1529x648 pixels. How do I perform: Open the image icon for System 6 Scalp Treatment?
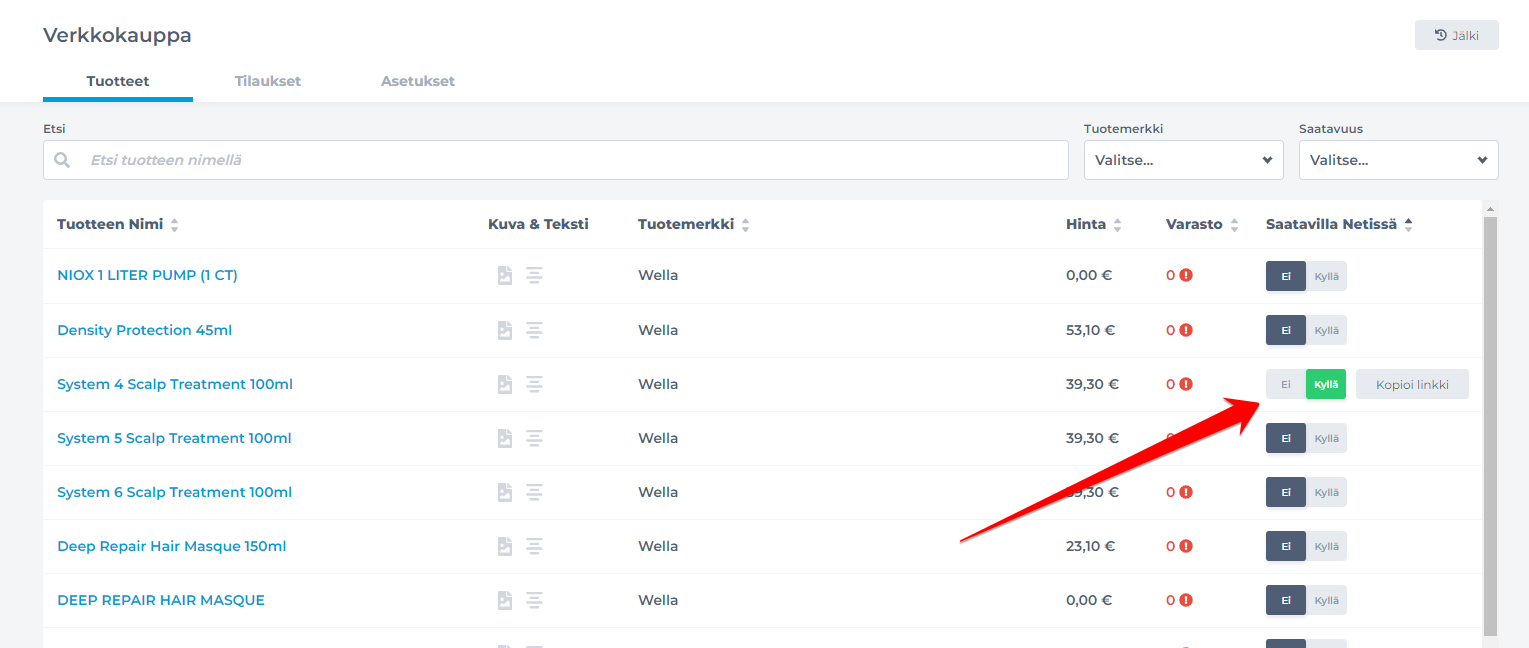click(x=505, y=492)
